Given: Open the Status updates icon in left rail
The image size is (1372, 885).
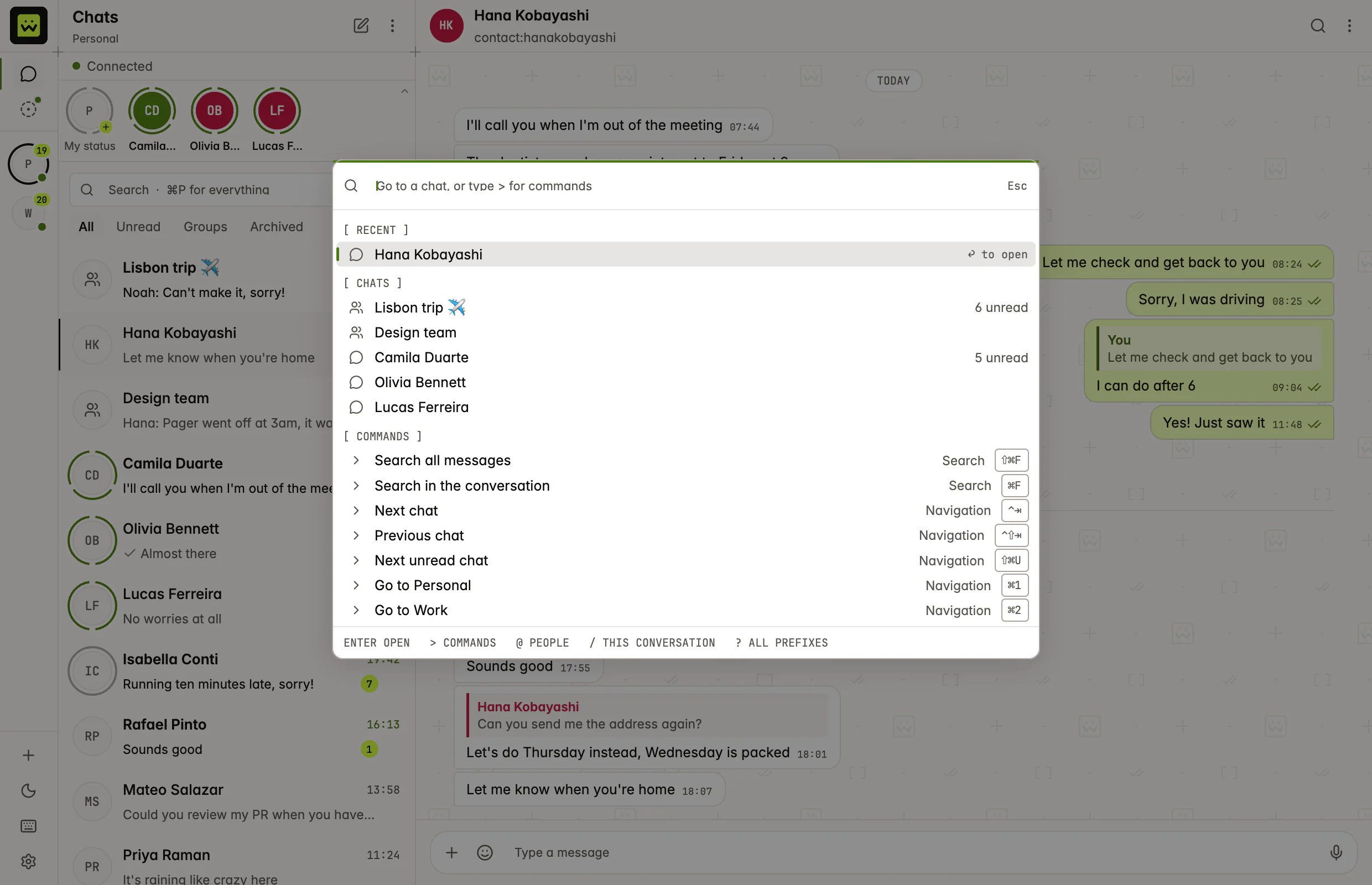Looking at the screenshot, I should (28, 109).
